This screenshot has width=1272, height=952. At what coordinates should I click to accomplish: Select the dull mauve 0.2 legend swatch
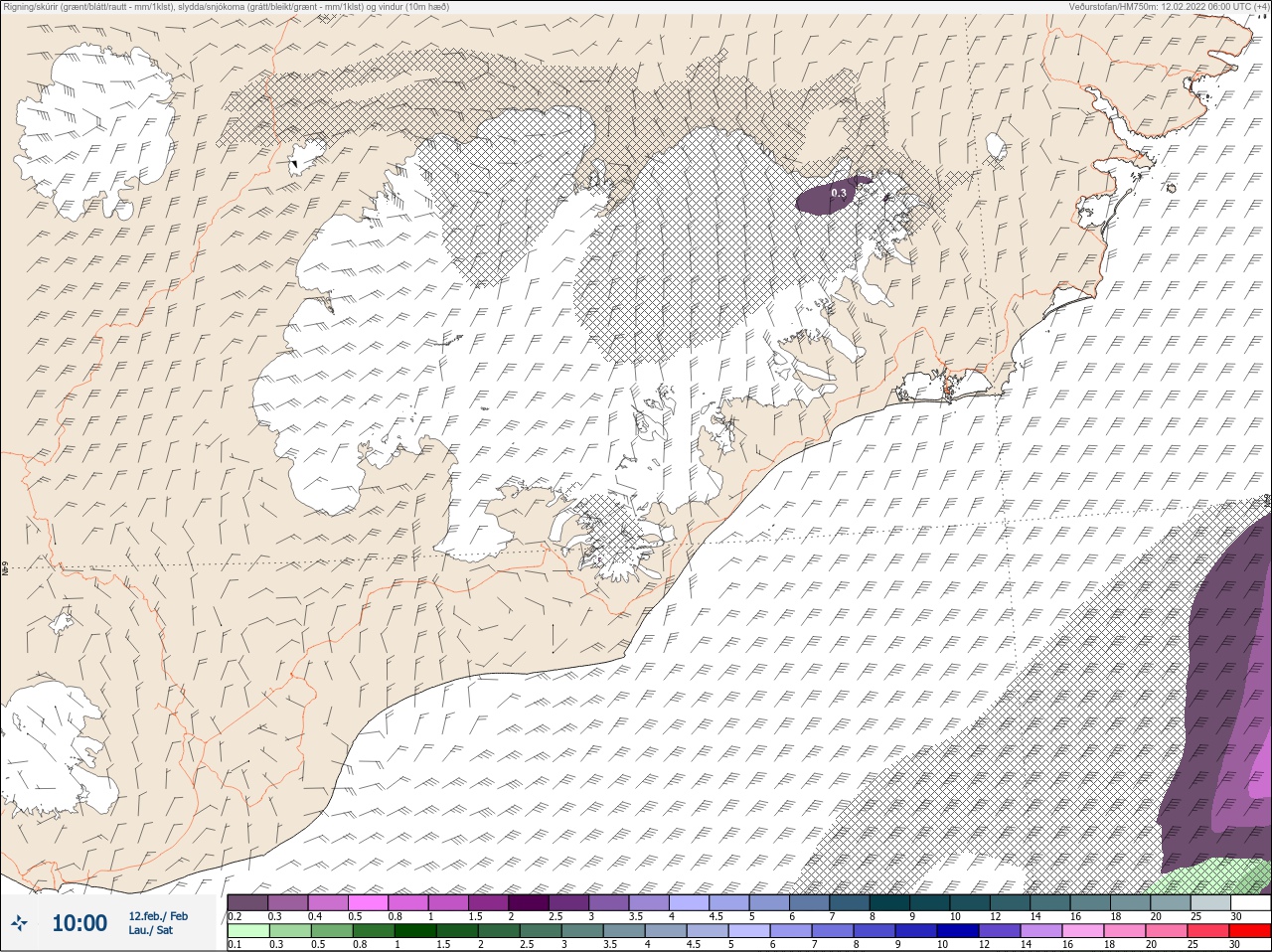[x=247, y=902]
